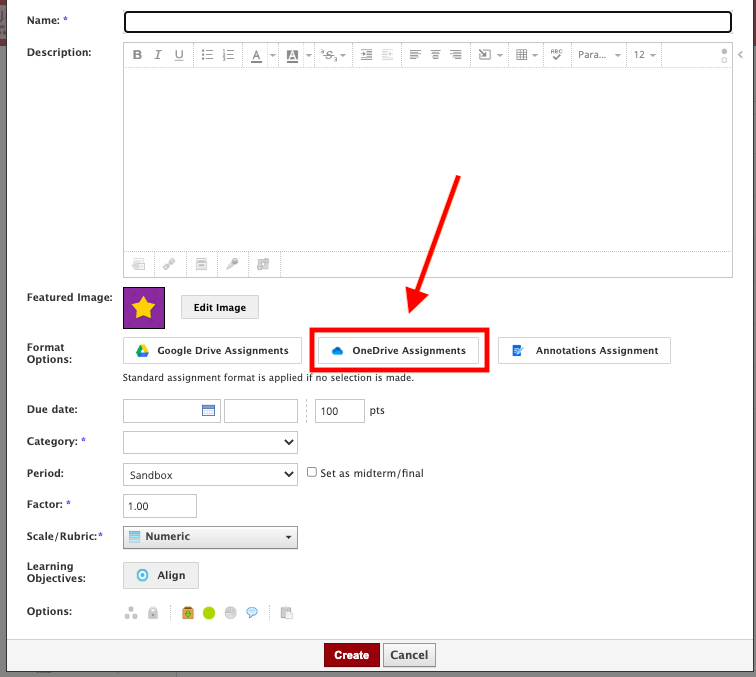
Task: Click inside the description text area
Action: pos(428,159)
